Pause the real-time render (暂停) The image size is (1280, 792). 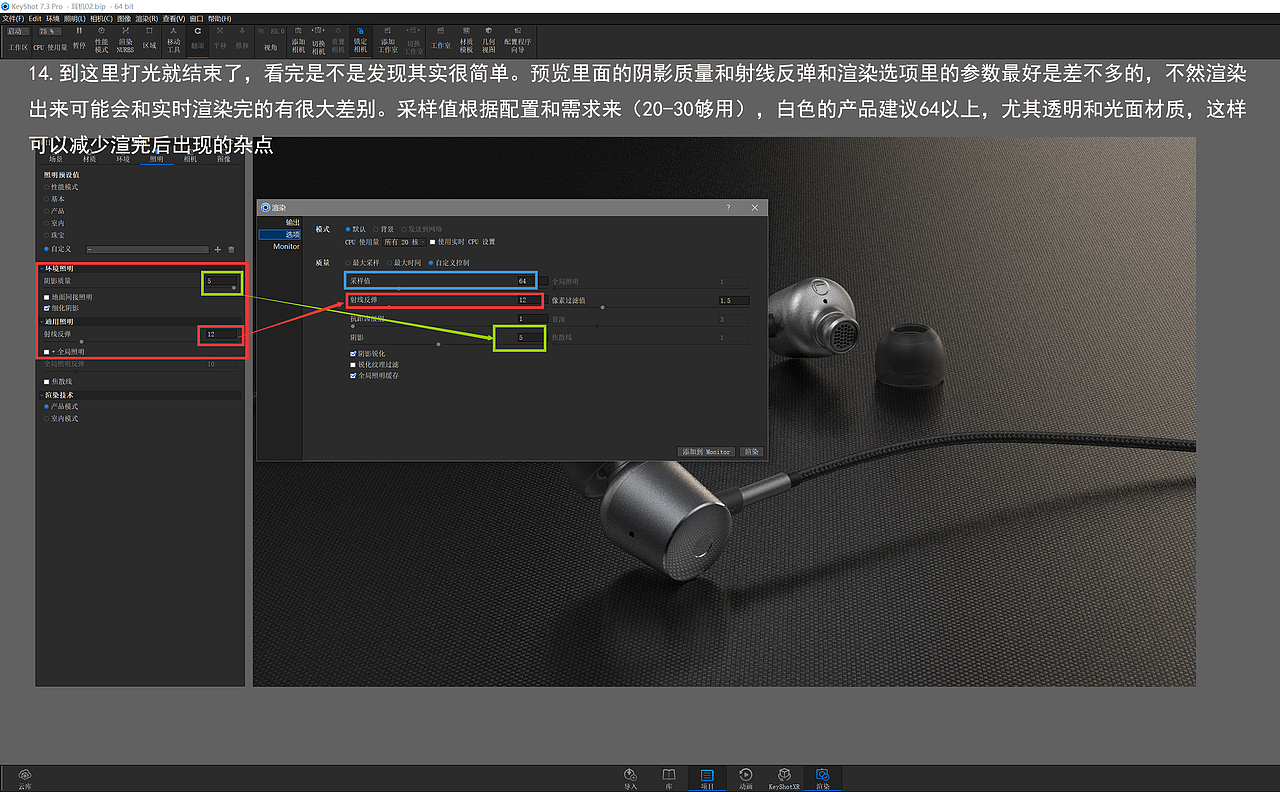click(x=79, y=39)
